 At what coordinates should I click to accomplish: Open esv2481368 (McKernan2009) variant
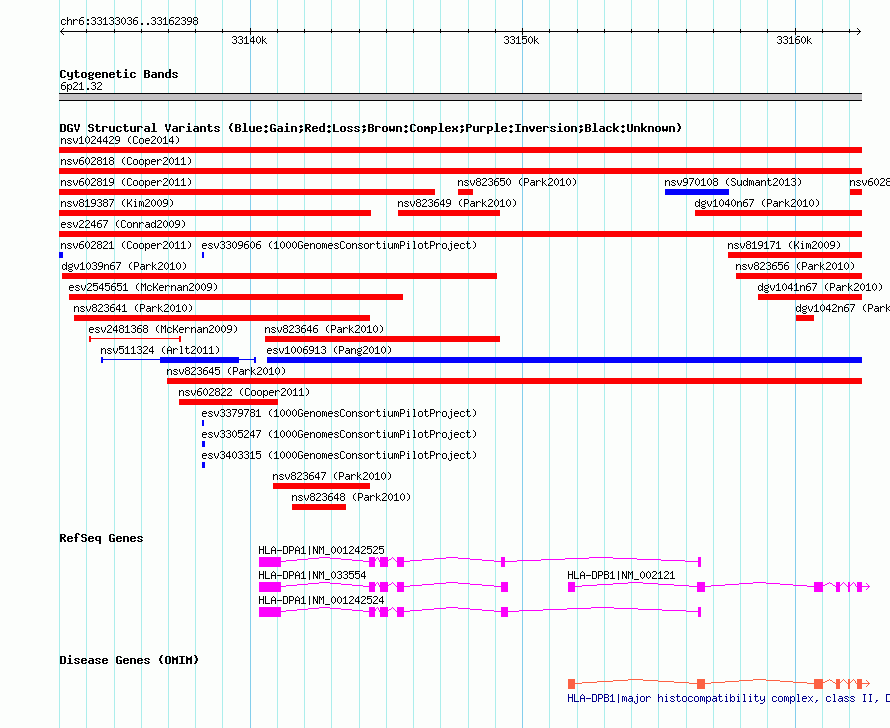135,339
